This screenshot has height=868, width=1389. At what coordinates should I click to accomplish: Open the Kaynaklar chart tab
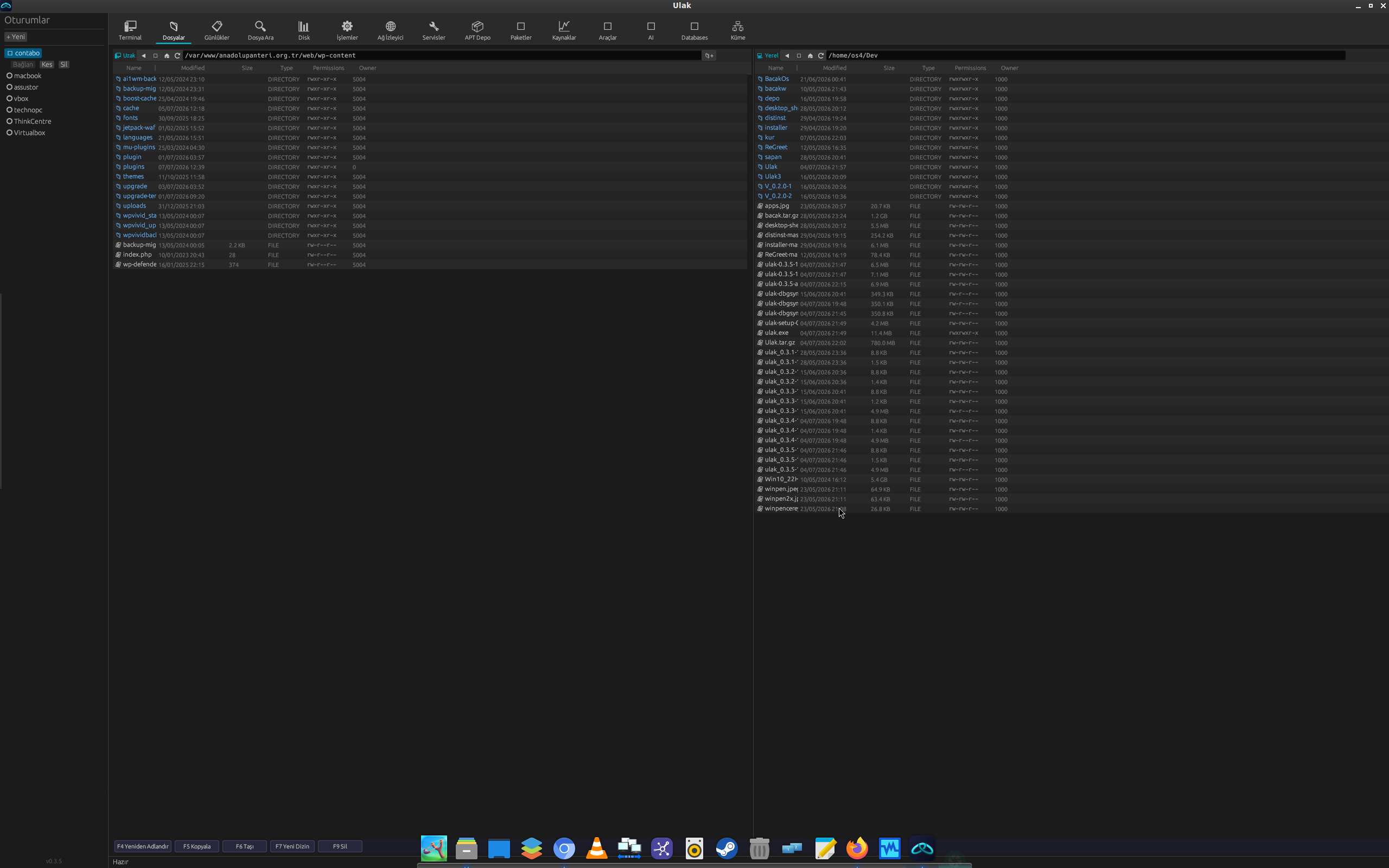[x=564, y=30]
